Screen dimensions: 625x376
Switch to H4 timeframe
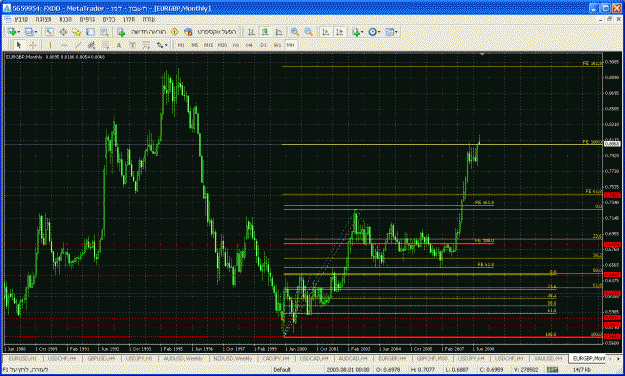click(x=250, y=45)
